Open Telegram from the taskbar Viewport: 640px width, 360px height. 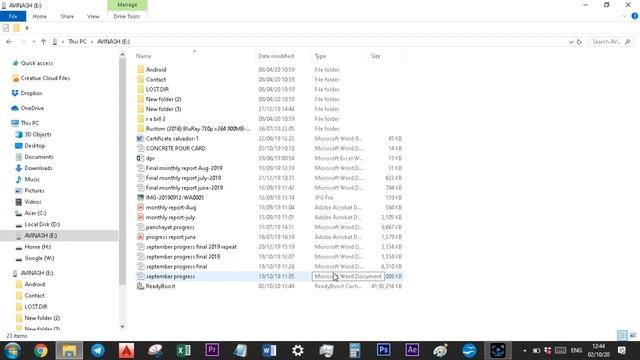(98, 351)
